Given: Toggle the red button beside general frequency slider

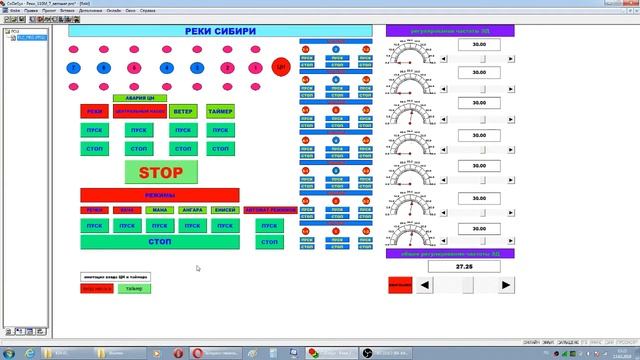Looking at the screenshot, I should click(x=400, y=285).
